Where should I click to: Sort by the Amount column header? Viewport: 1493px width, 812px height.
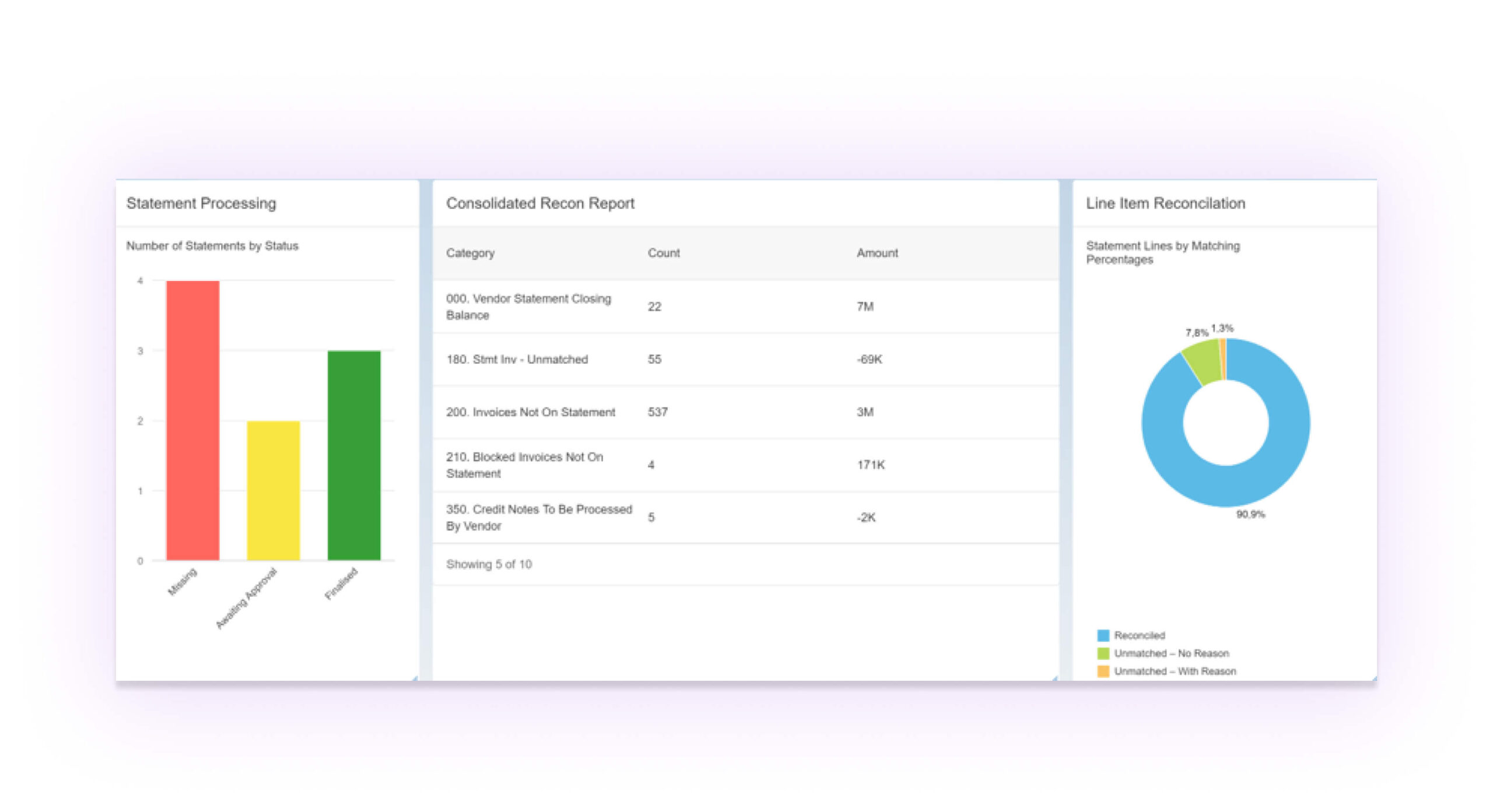[877, 253]
